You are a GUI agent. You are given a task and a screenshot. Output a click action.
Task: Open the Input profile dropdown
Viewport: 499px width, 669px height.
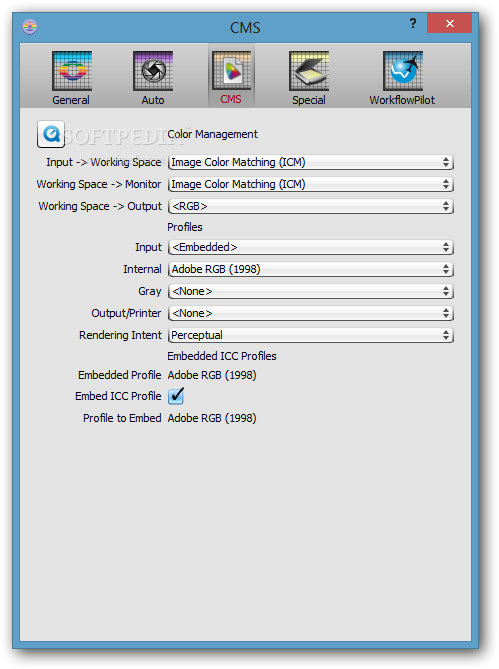pos(311,247)
